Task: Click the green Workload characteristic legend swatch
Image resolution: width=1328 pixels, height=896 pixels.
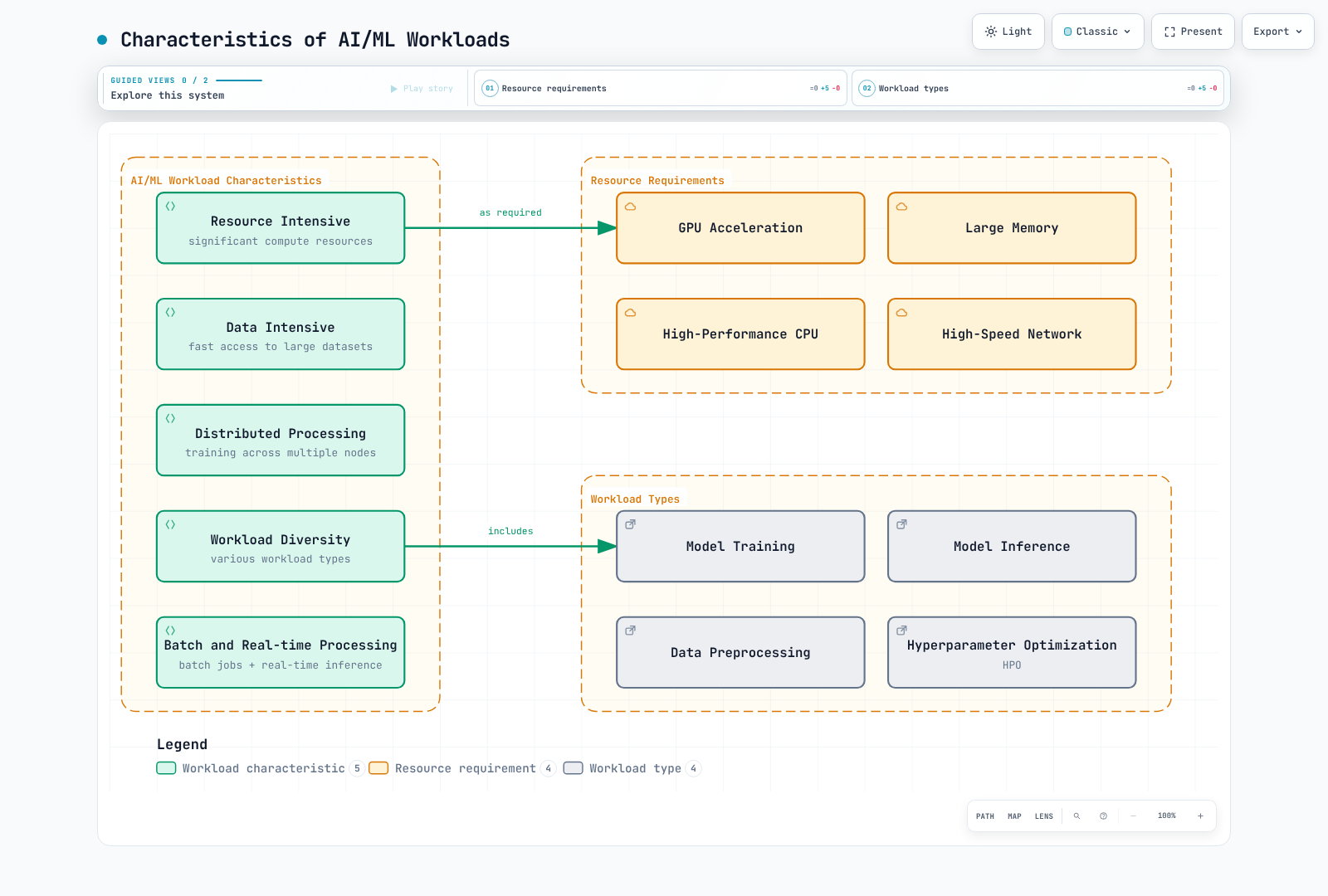Action: pos(166,768)
